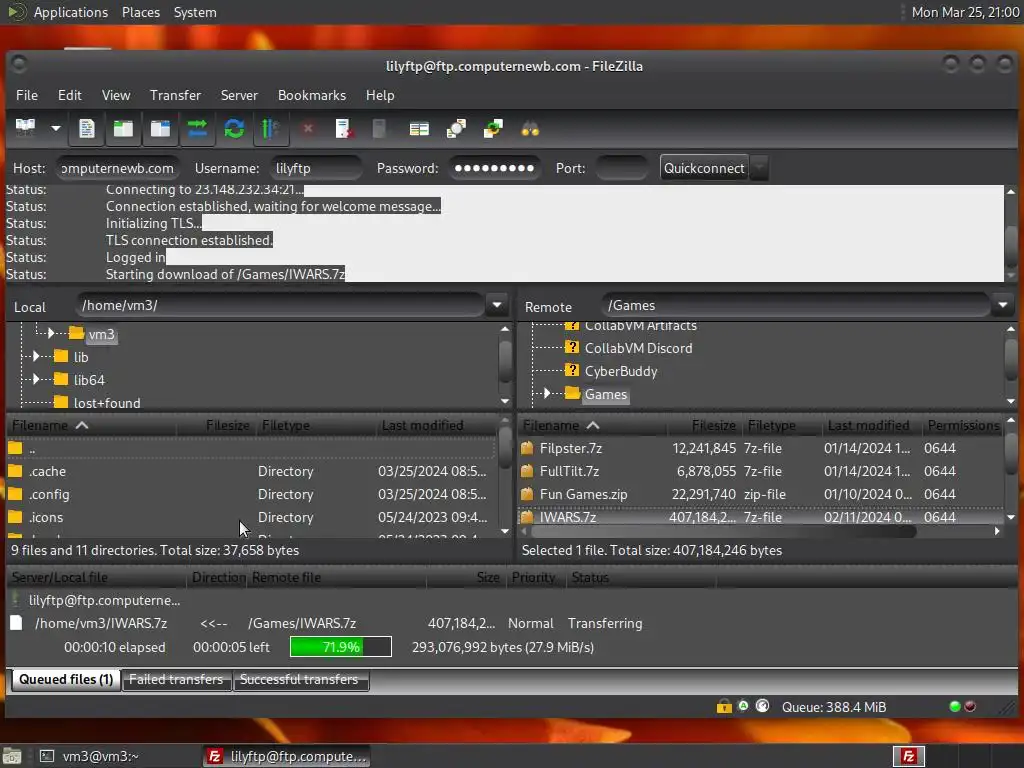Select lost+found in local tree
Viewport: 1024px width, 768px height.
(106, 403)
